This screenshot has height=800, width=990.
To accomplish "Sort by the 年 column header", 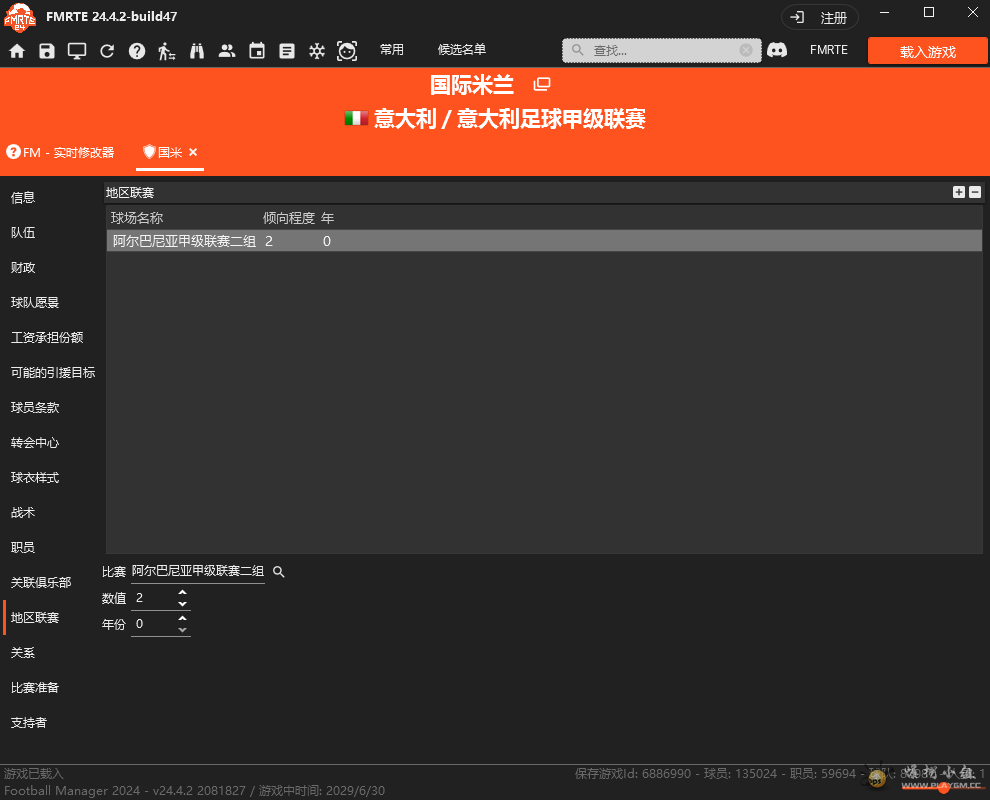I will [x=327, y=218].
